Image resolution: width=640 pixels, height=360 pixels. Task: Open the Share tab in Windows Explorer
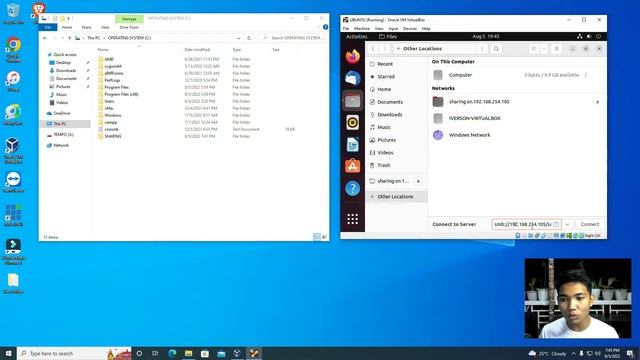(86, 27)
